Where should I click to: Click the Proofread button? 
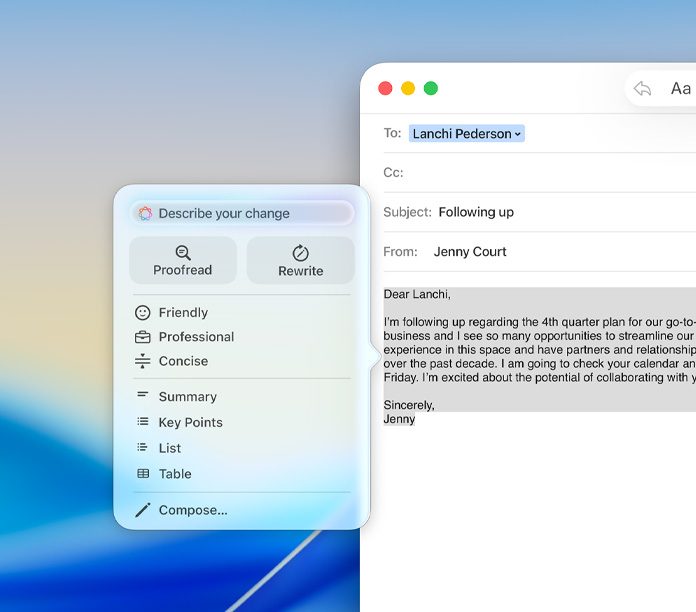click(x=182, y=261)
